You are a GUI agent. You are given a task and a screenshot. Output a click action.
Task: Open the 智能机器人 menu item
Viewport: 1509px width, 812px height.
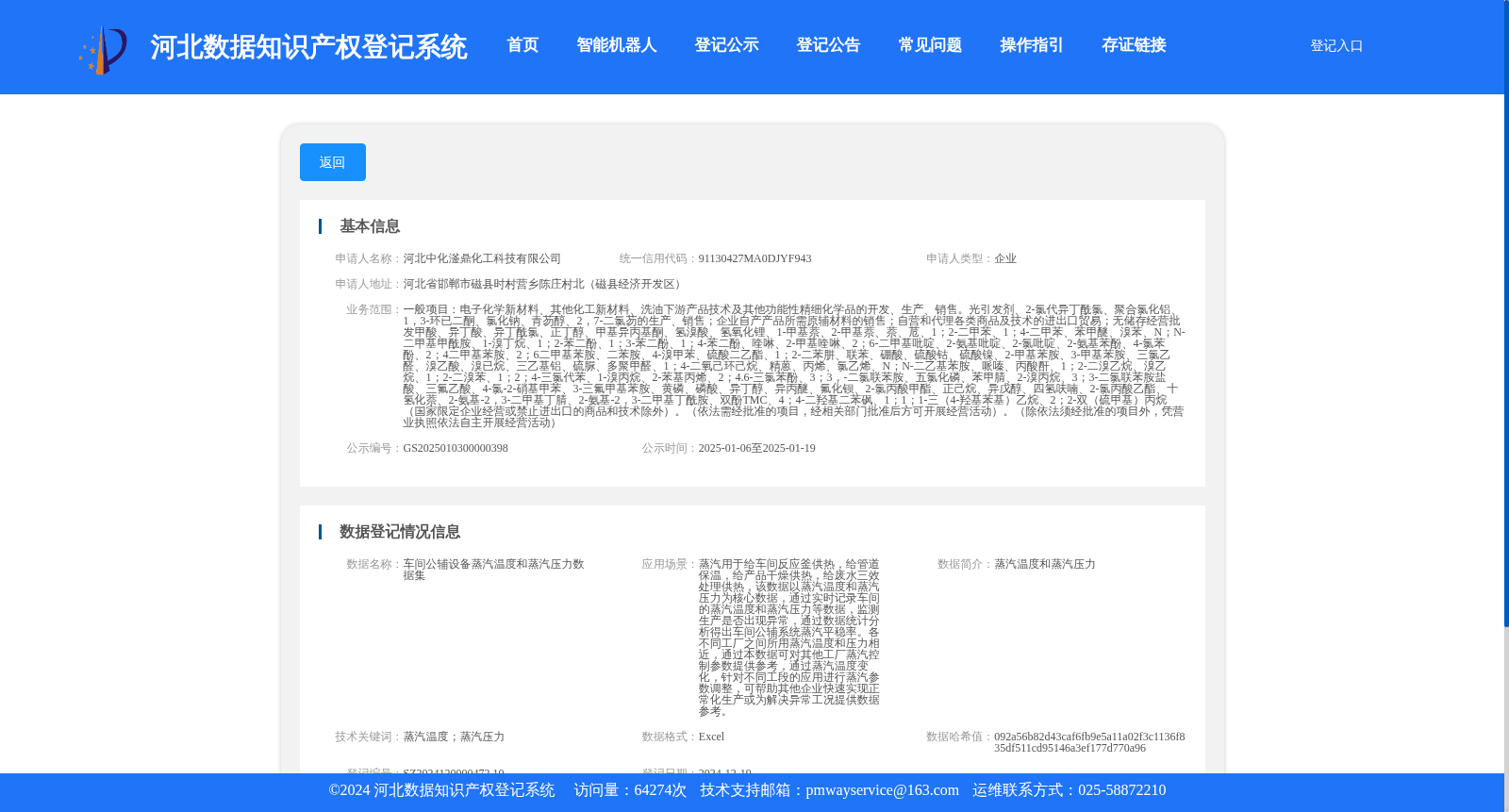[617, 45]
